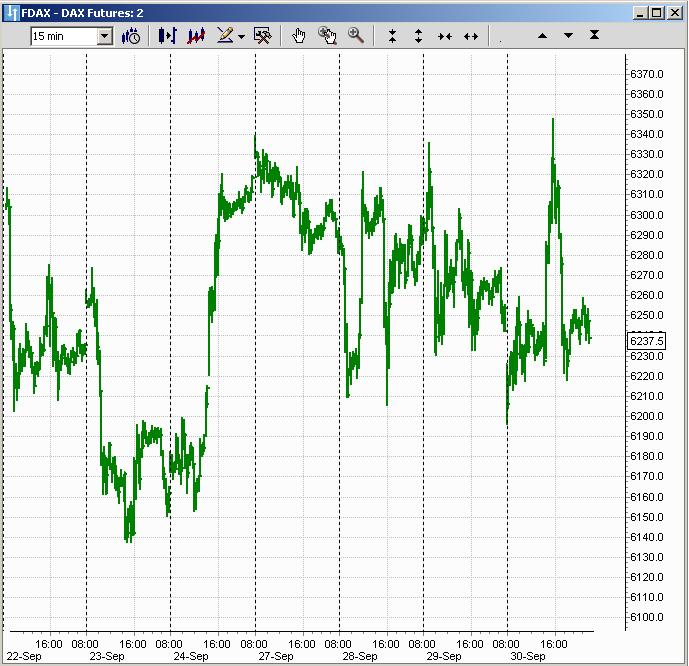The image size is (689, 666).
Task: Minimize the FDAX chart window
Action: point(641,13)
